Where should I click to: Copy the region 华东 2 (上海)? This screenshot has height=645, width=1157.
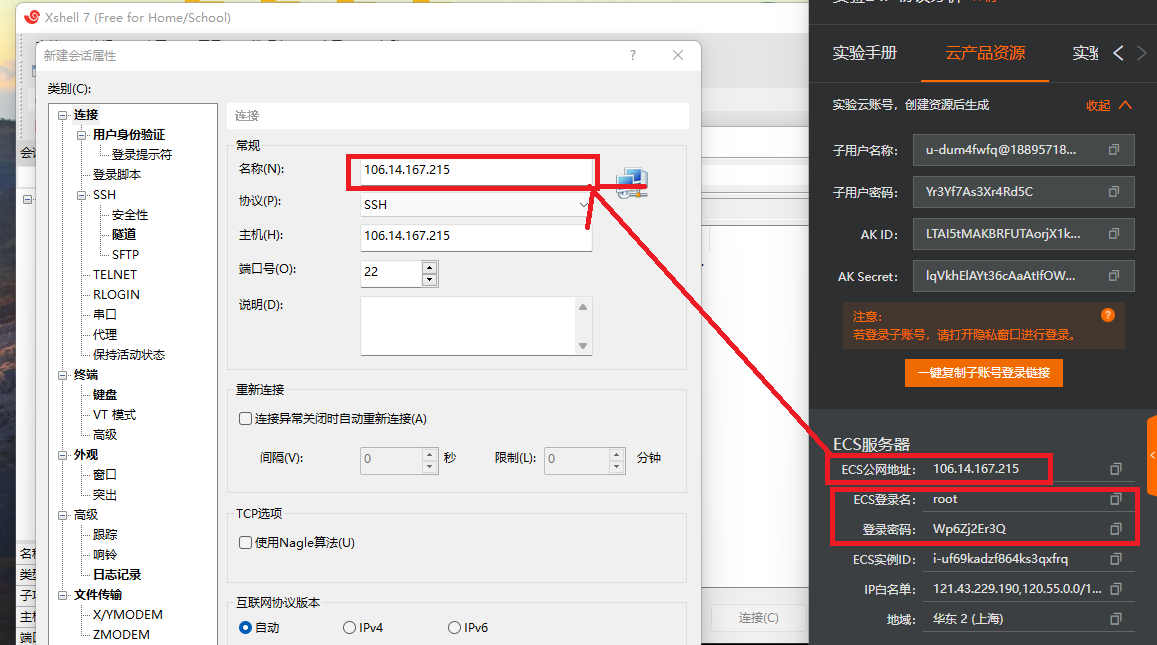1116,619
